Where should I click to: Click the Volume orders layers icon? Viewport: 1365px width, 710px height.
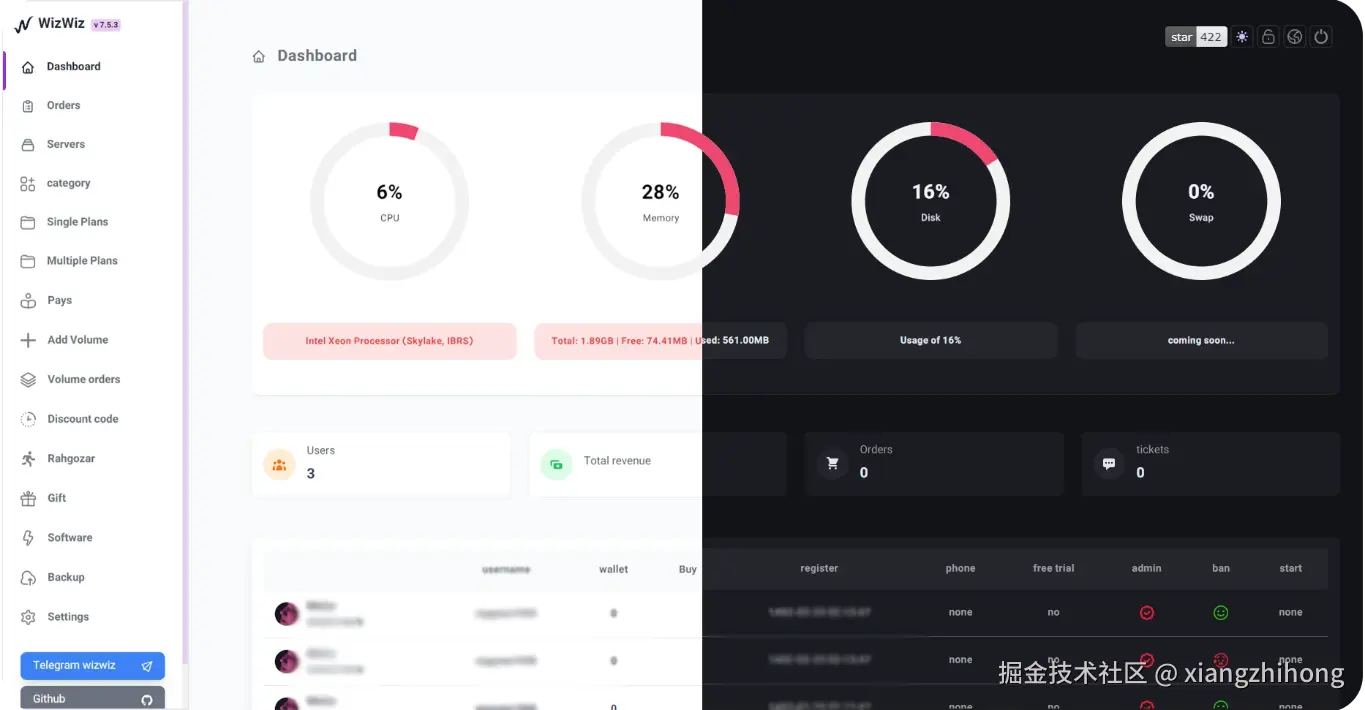tap(28, 380)
